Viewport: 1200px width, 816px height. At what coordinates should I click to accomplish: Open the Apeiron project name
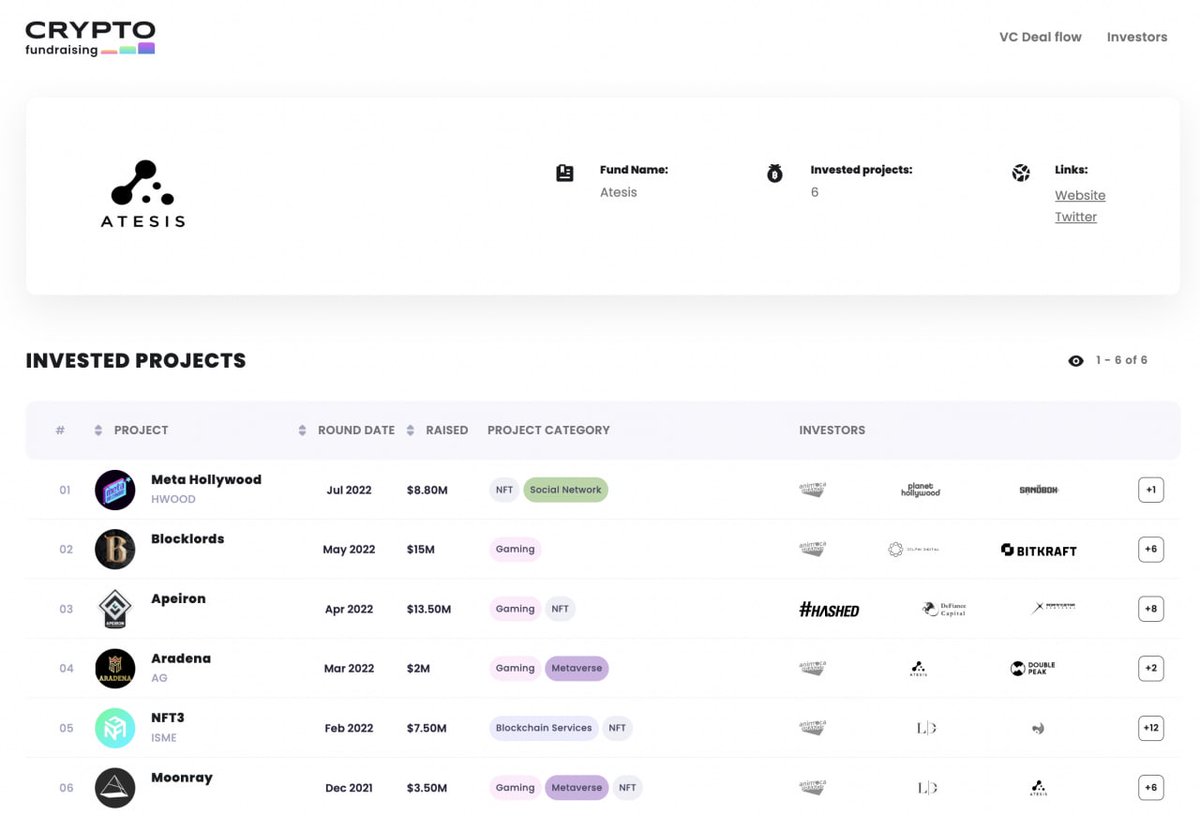(x=178, y=599)
